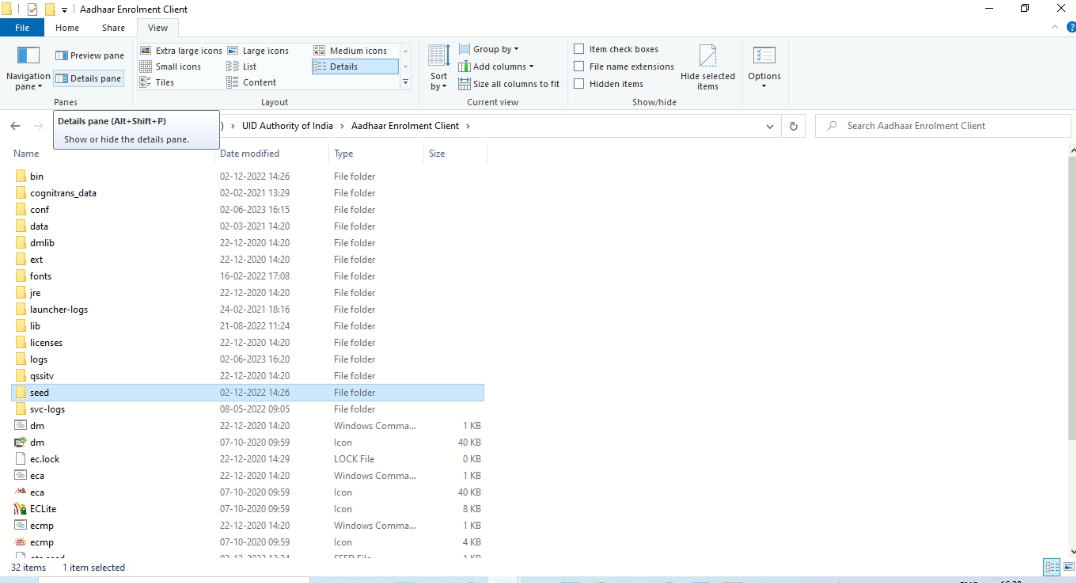
Task: Select the dm Icon file
Action: click(248, 442)
